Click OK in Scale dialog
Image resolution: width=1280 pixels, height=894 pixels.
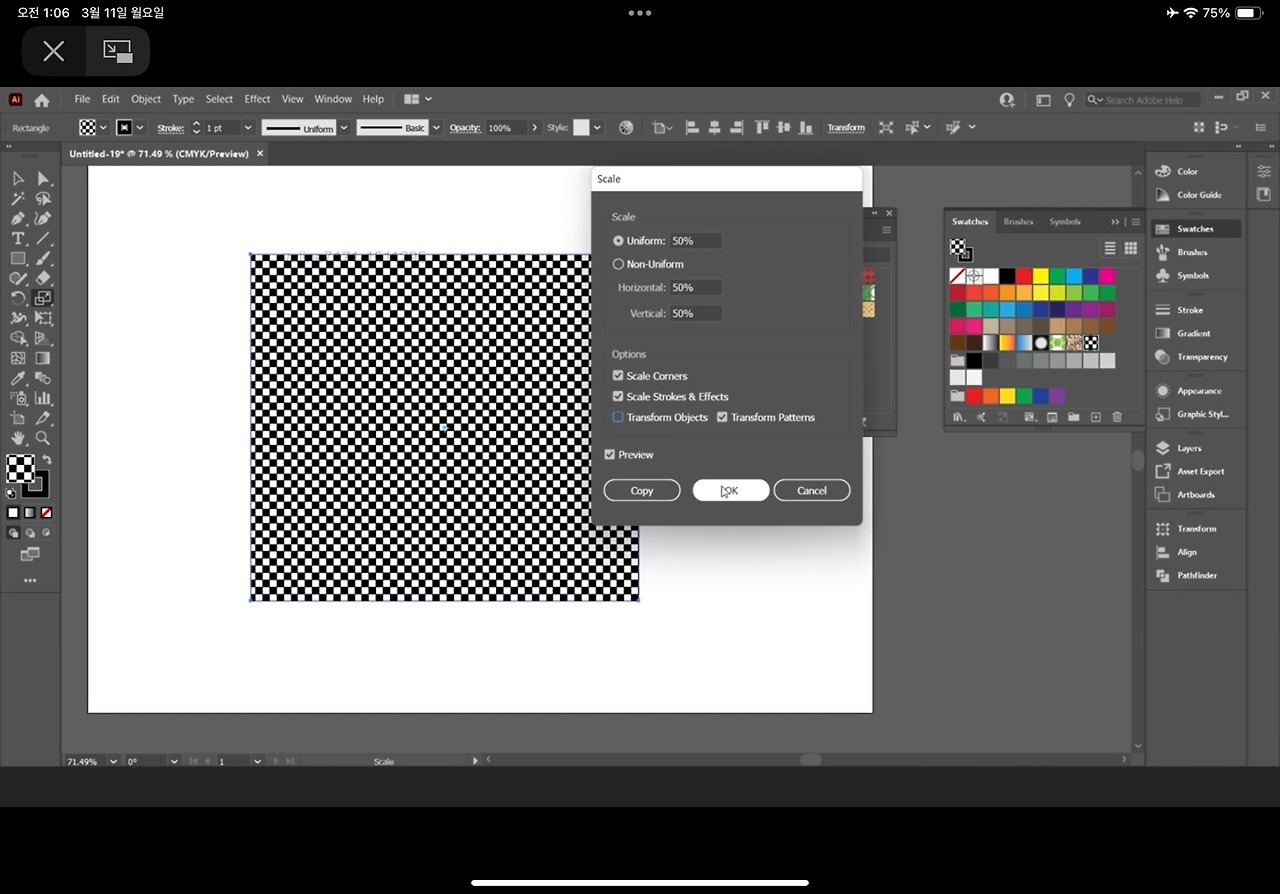[731, 490]
